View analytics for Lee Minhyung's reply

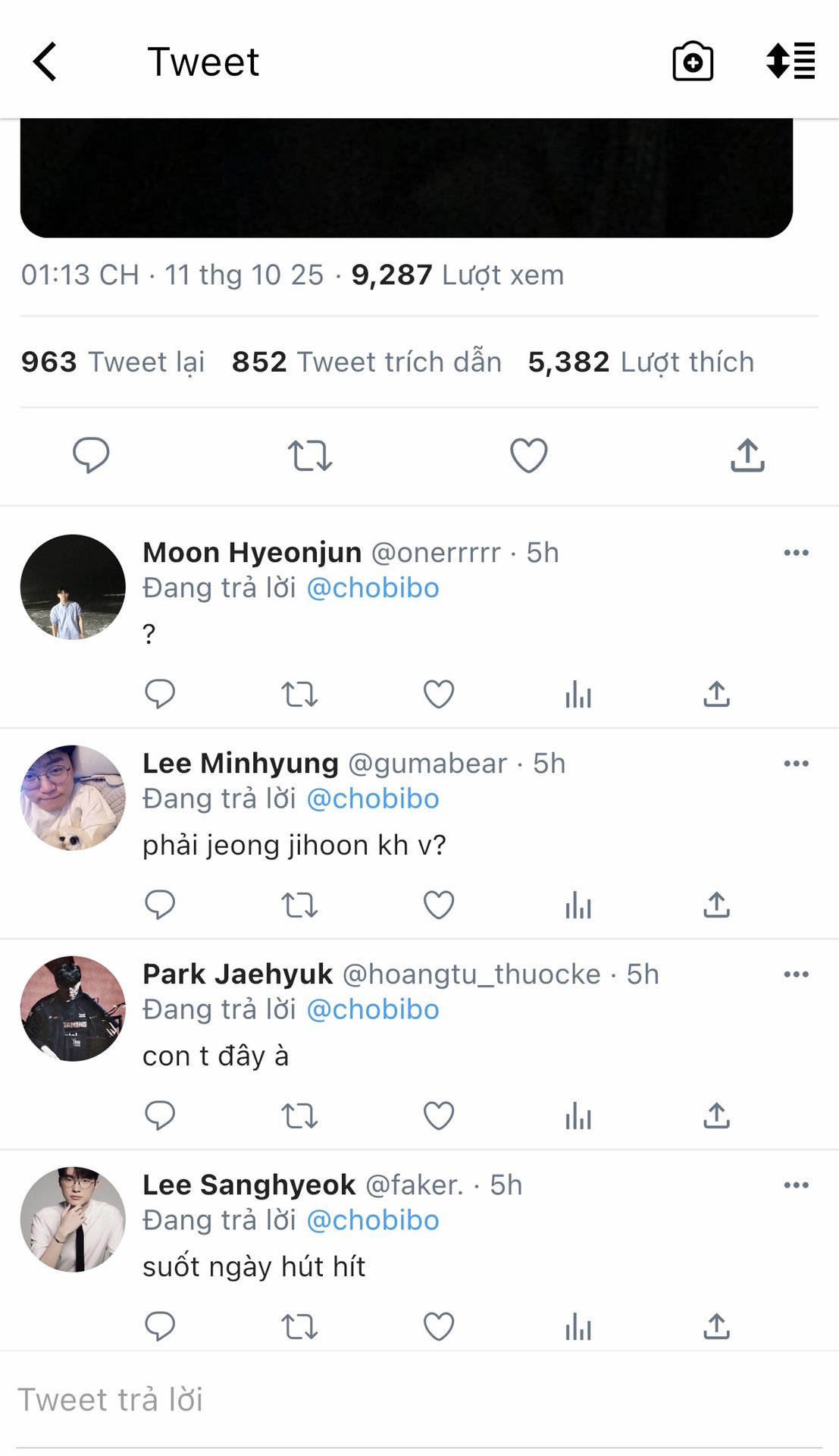(578, 905)
